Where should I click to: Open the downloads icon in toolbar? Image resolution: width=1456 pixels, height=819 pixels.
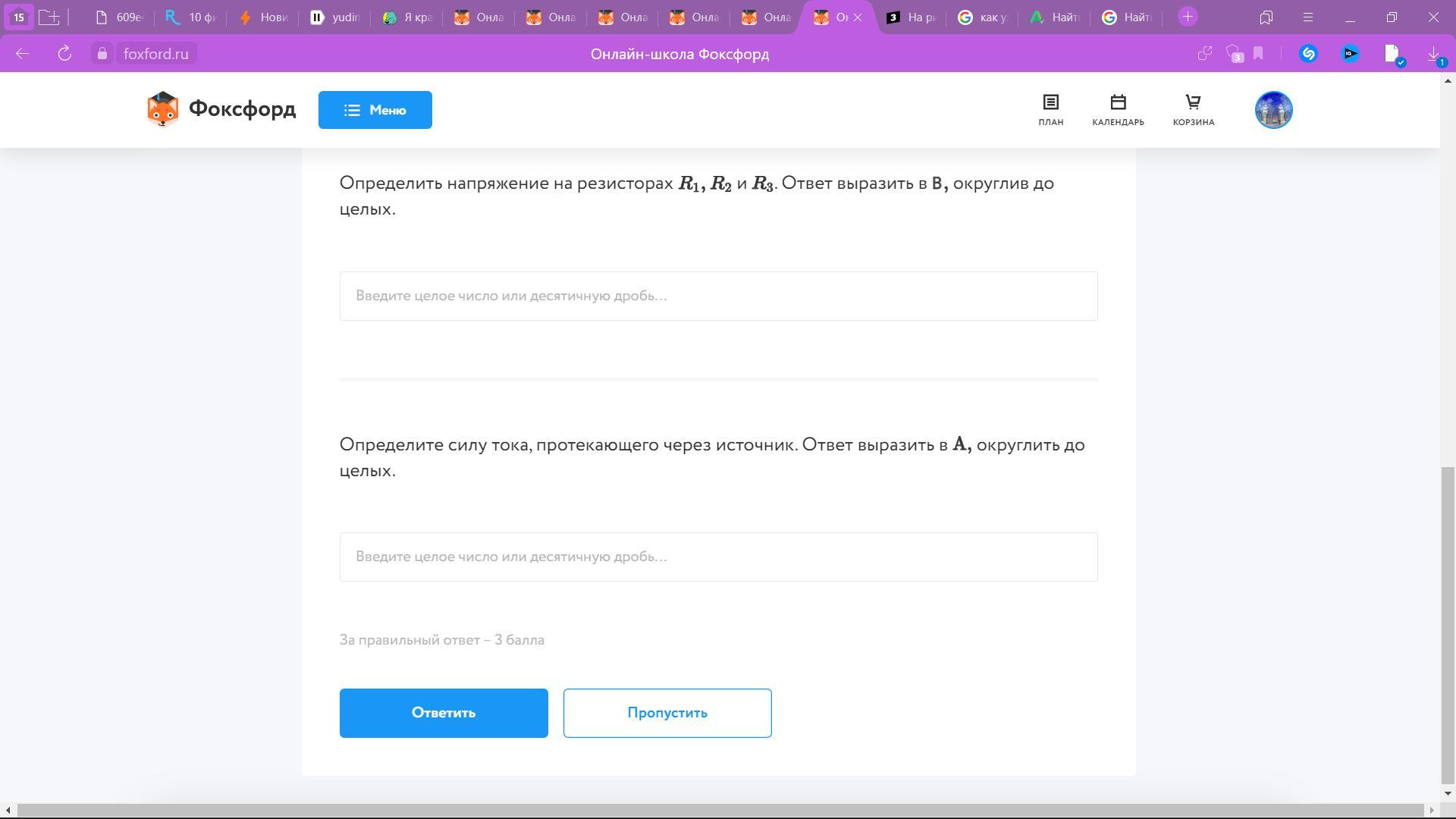click(1433, 54)
